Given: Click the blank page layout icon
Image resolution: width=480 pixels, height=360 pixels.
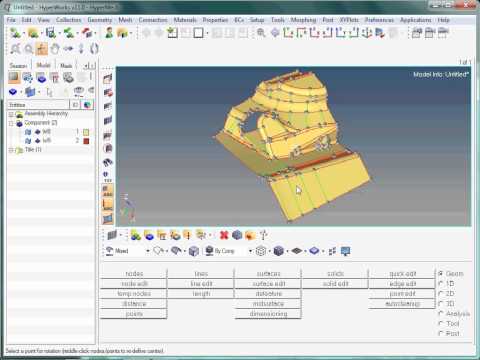Looking at the screenshot, I should click(198, 33).
